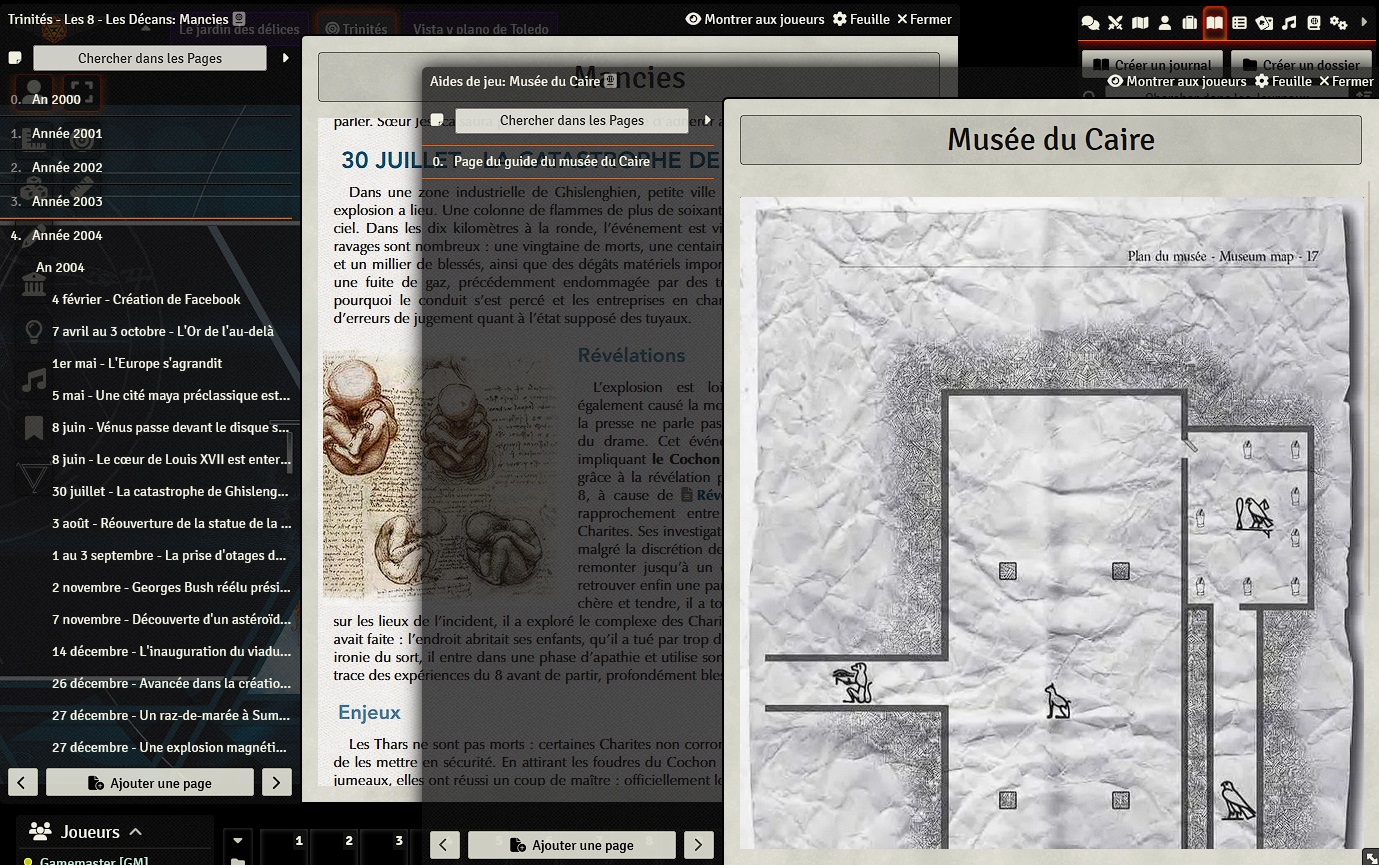Open the Actors sidebar tab
The width and height of the screenshot is (1379, 865).
[x=1165, y=23]
